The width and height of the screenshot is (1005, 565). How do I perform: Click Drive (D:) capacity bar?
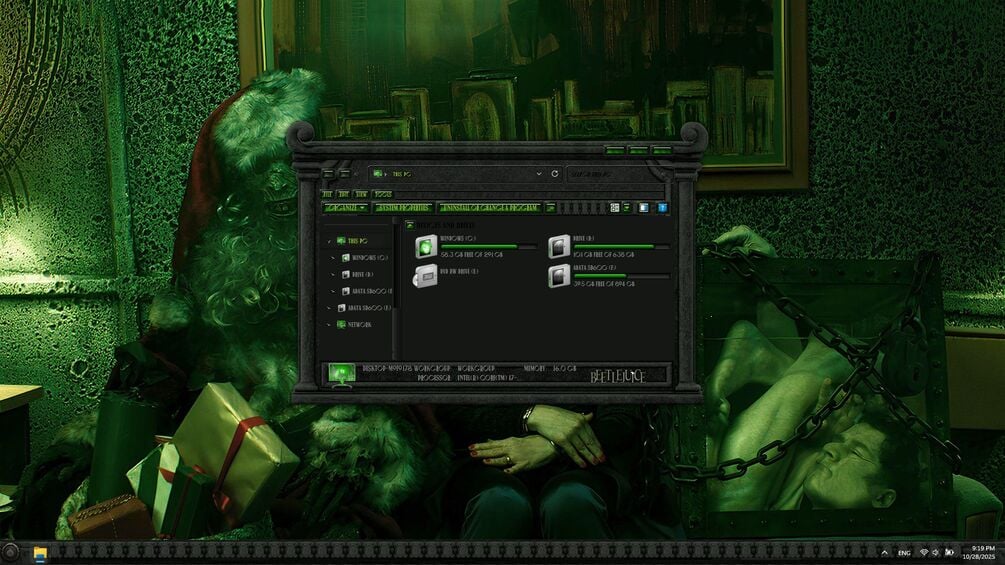click(622, 247)
